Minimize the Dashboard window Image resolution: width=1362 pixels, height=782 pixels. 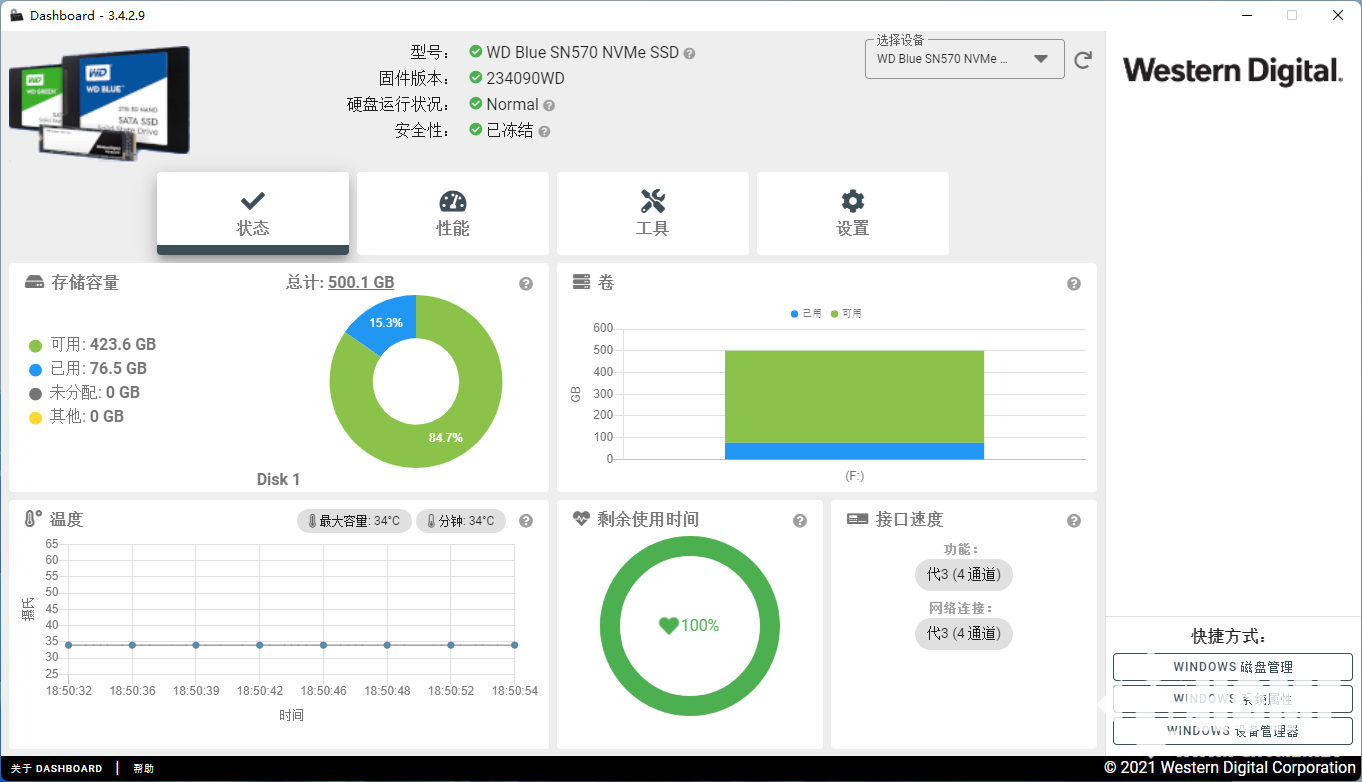(1246, 15)
